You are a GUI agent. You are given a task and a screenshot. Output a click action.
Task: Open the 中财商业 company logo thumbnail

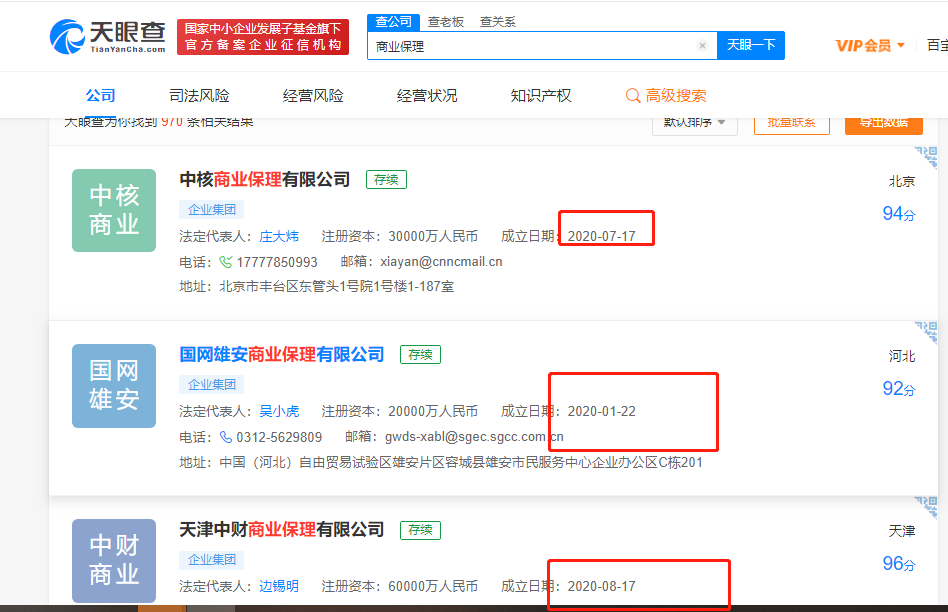click(114, 561)
